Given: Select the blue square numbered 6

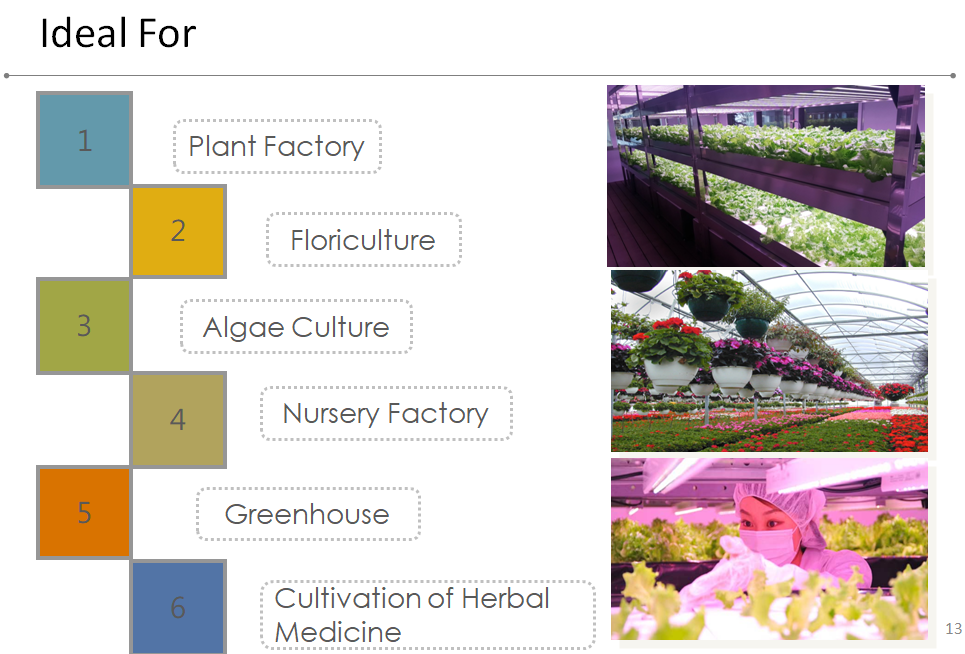Looking at the screenshot, I should click(x=178, y=607).
